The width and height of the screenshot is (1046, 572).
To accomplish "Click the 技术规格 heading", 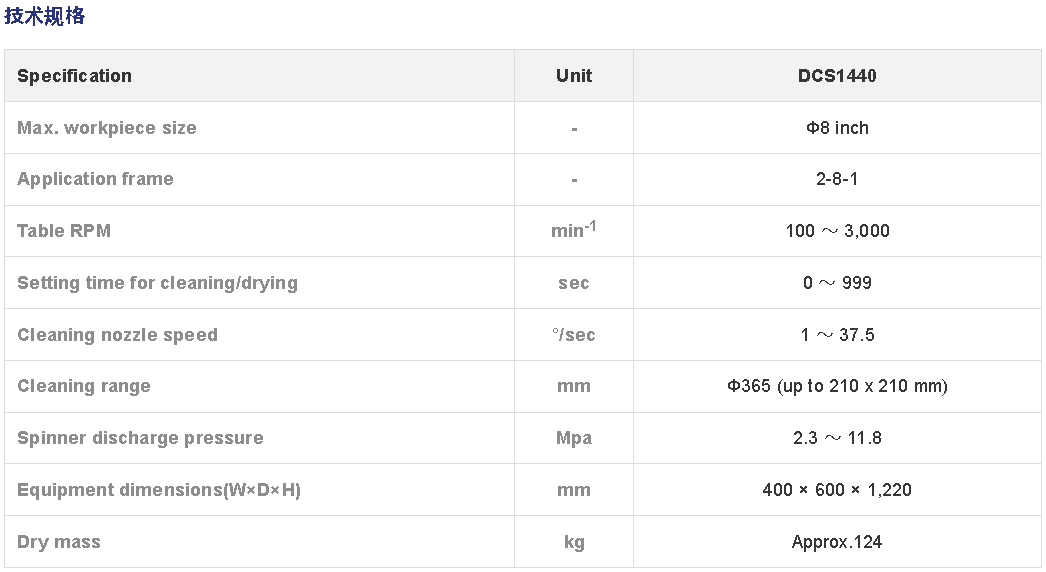I will coord(45,15).
